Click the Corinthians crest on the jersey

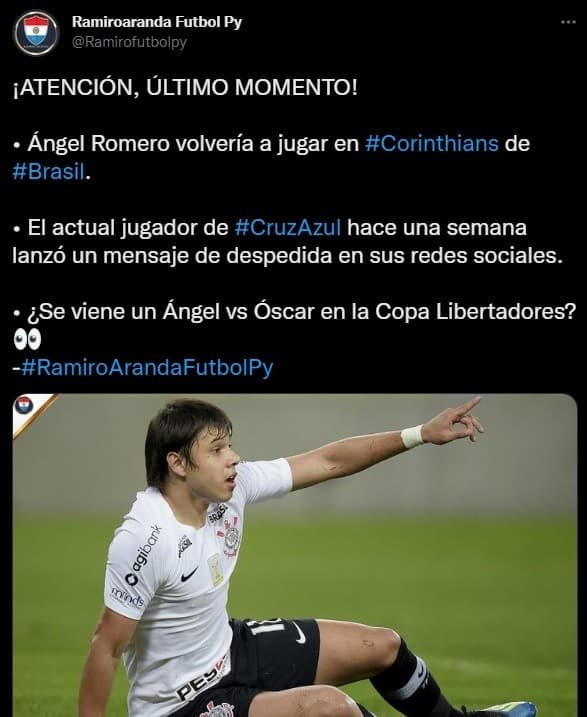[x=229, y=536]
